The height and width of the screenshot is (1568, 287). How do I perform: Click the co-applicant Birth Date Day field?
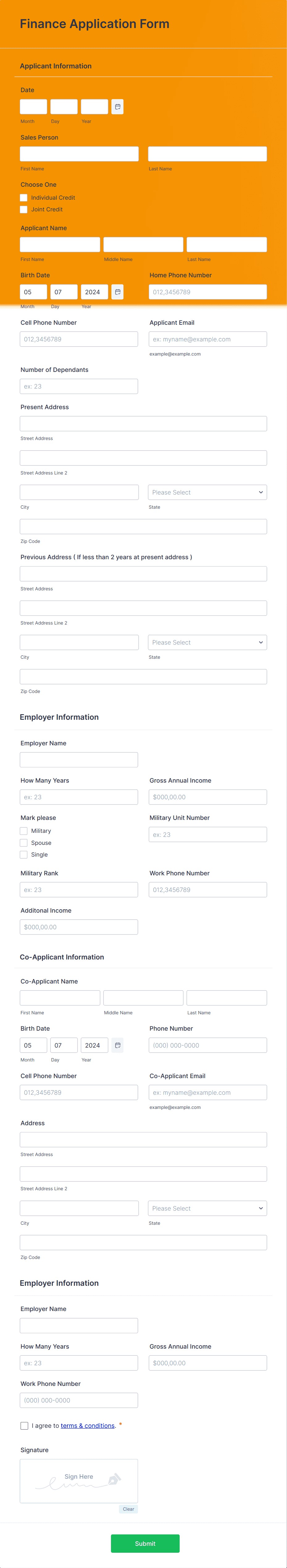[x=64, y=1045]
